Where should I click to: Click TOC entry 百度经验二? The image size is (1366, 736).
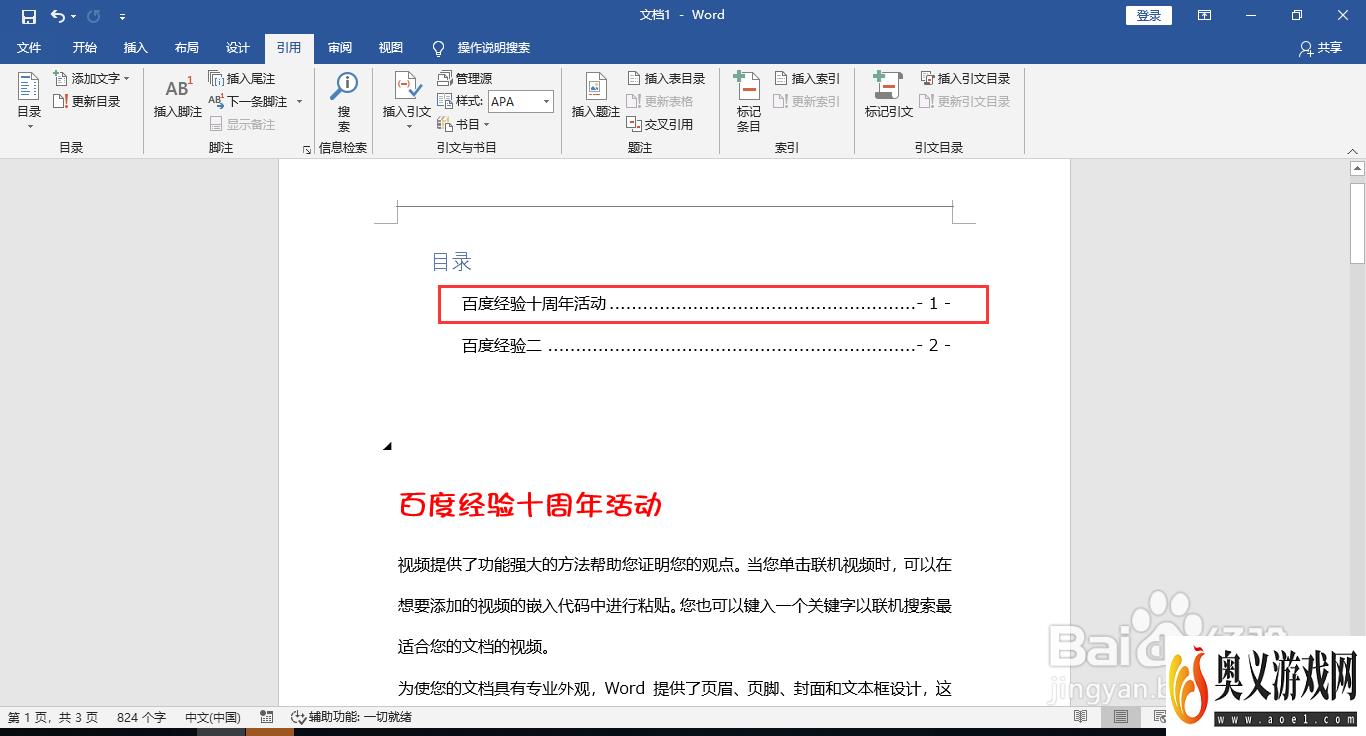point(706,346)
